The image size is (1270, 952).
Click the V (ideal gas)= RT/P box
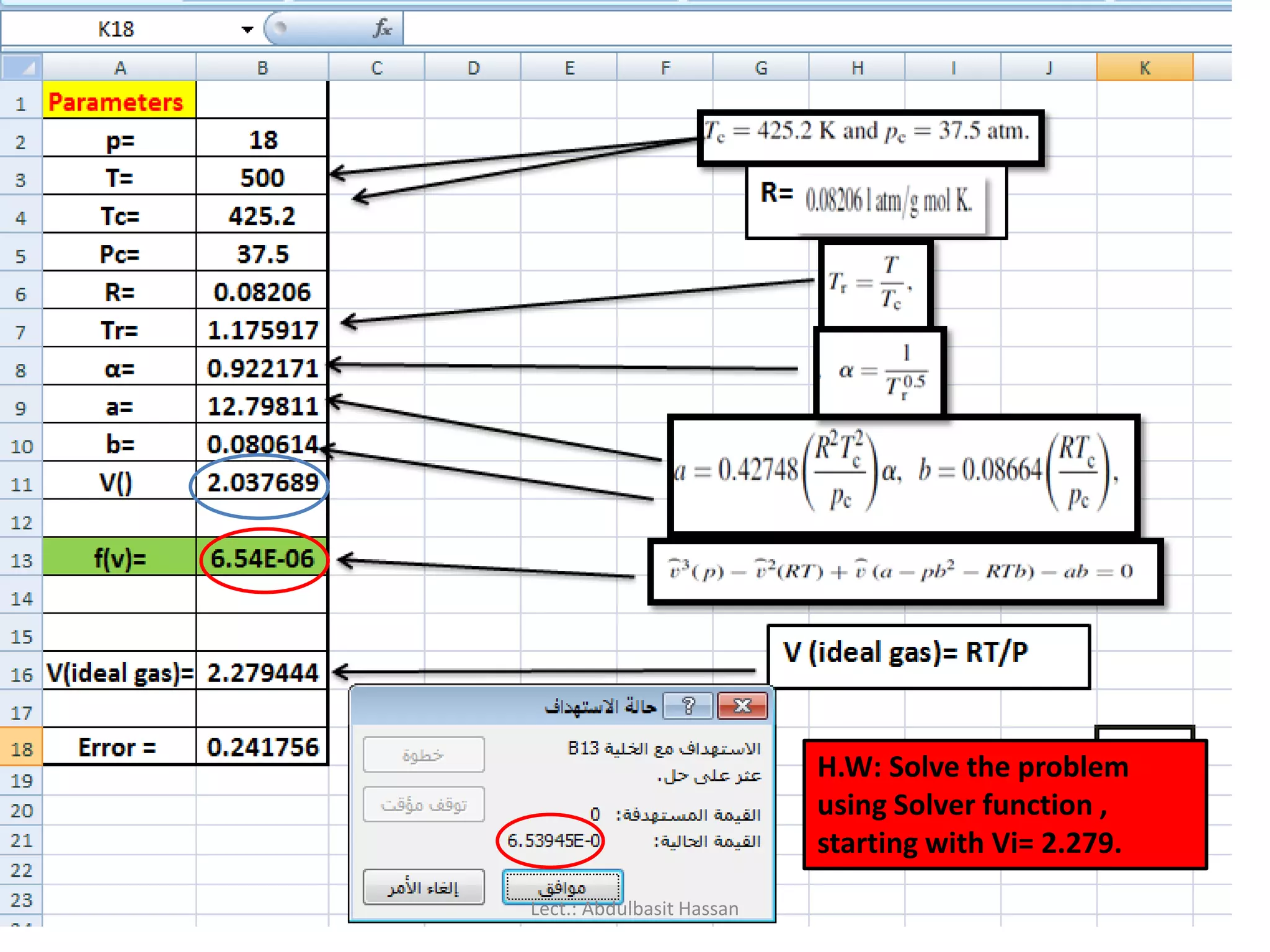point(928,656)
